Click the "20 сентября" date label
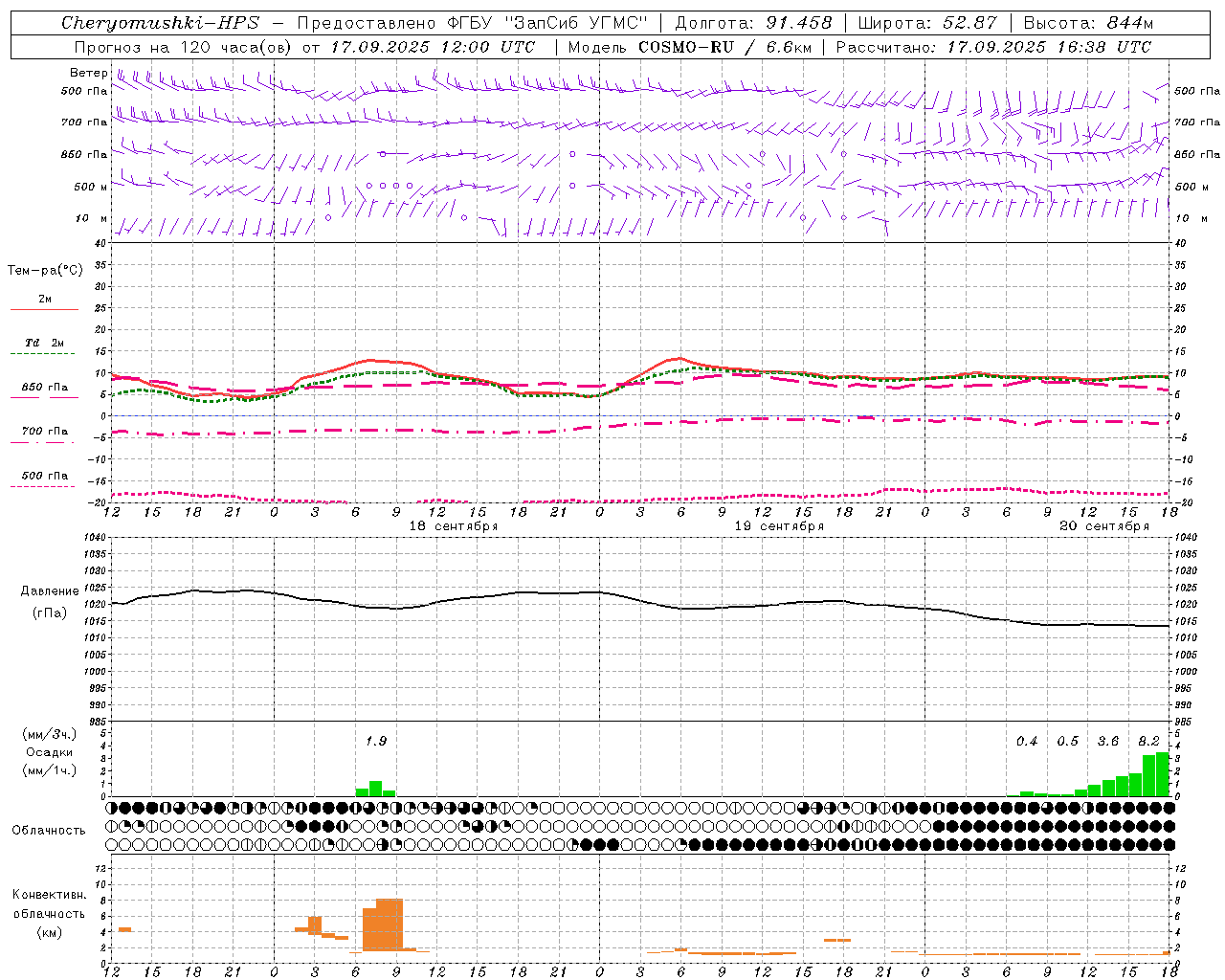This screenshot has height=980, width=1225. (1104, 526)
